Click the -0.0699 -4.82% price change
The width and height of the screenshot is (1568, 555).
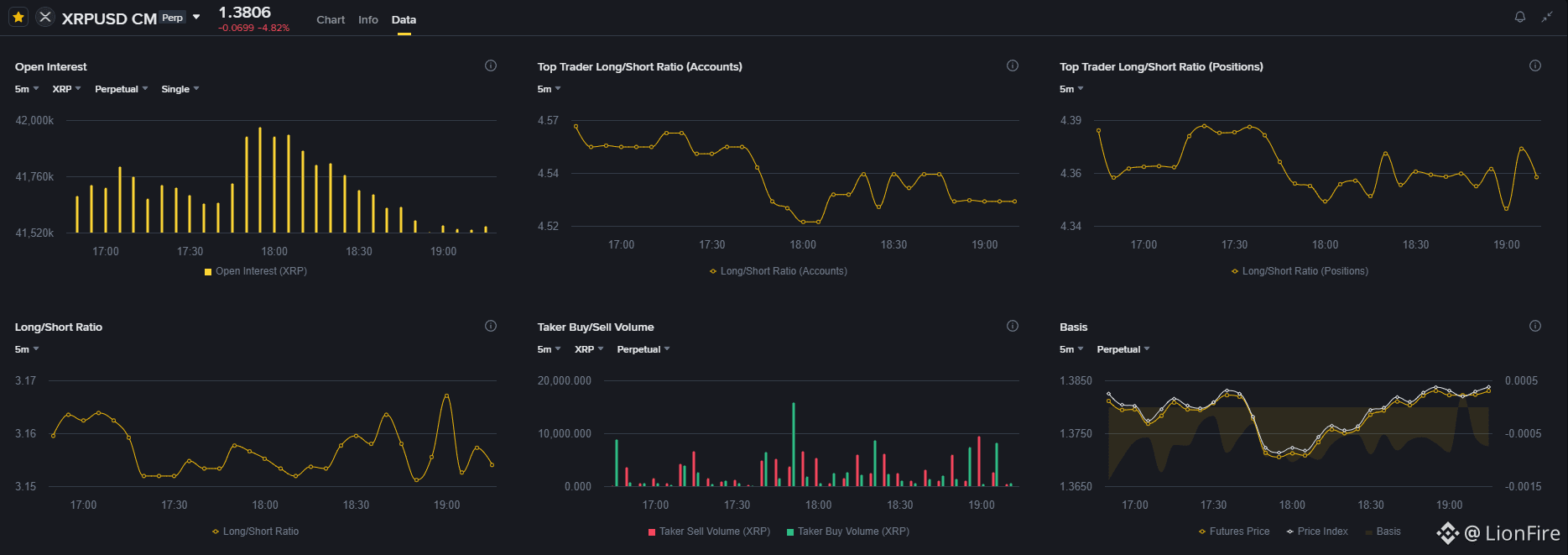253,28
